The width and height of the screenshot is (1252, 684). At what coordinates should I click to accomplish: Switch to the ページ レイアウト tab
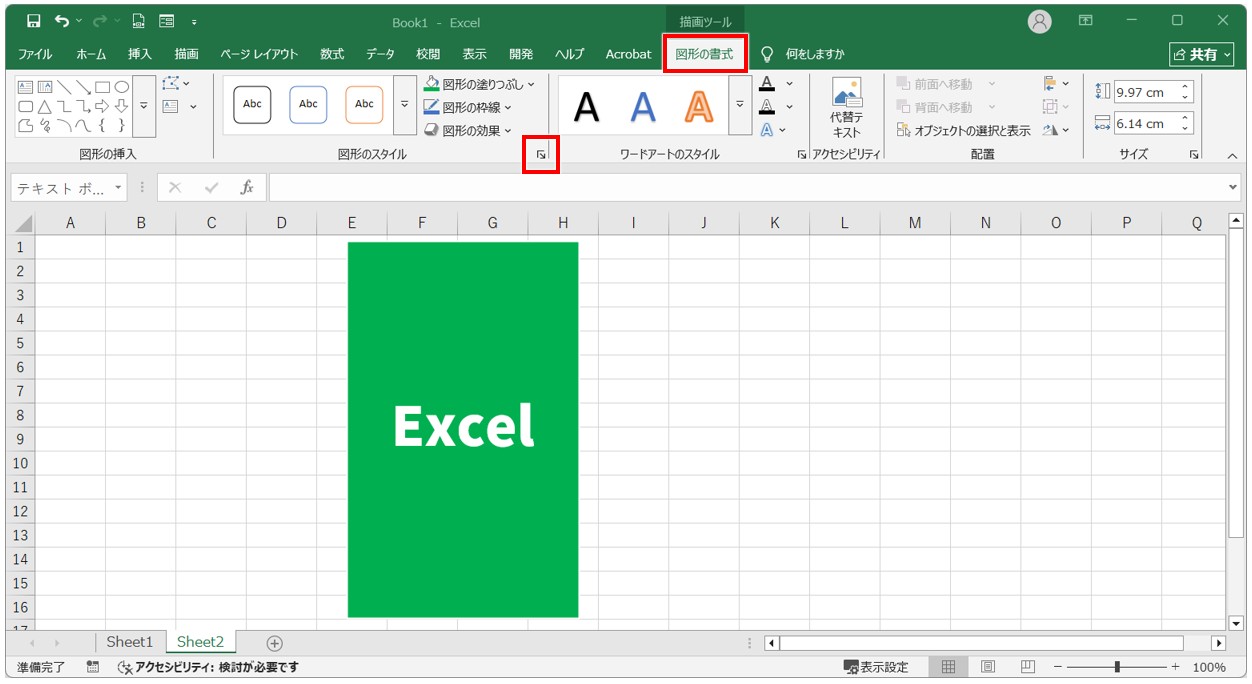pos(259,54)
